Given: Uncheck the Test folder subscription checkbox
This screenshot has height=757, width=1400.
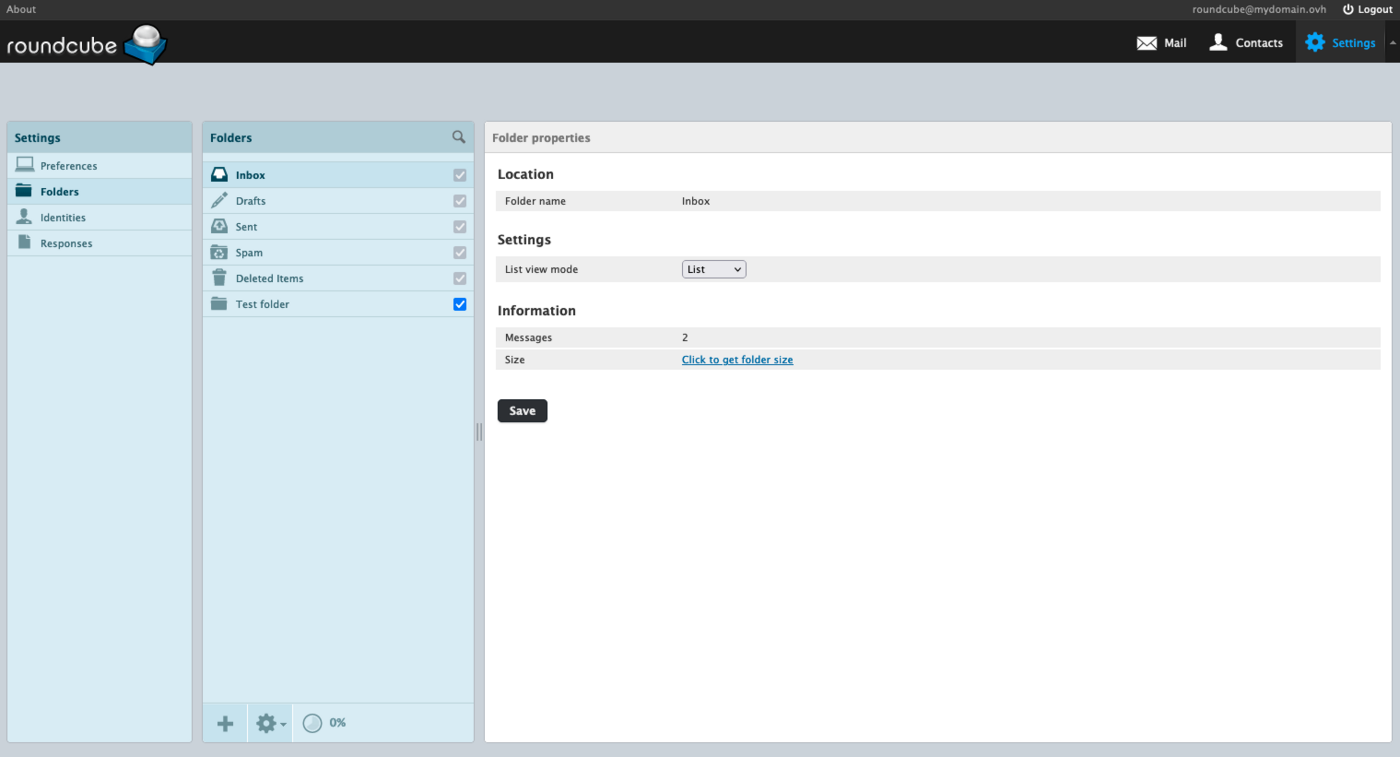Looking at the screenshot, I should pos(460,304).
